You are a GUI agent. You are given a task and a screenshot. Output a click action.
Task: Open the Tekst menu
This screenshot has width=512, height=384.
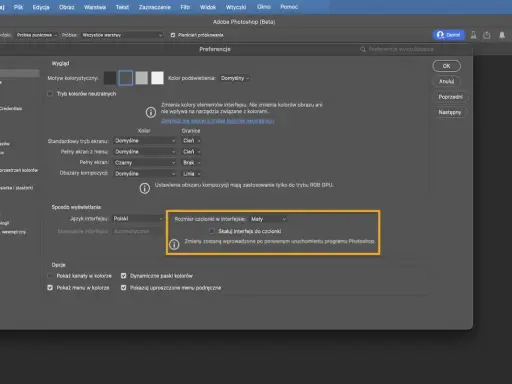[x=122, y=7]
